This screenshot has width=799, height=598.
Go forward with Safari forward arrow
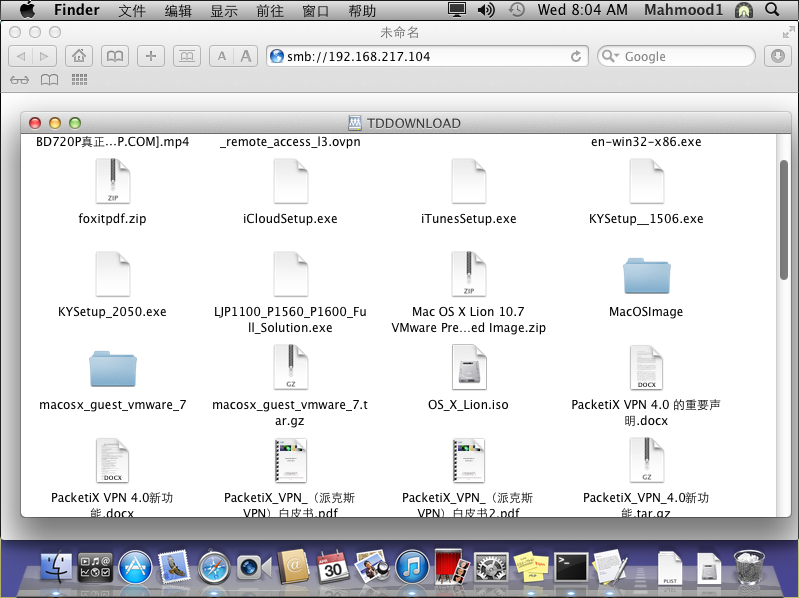click(44, 56)
